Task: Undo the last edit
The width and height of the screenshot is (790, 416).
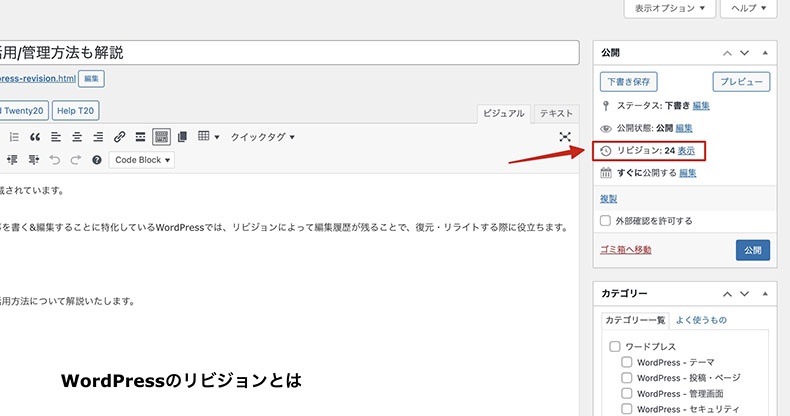Action: [x=54, y=160]
